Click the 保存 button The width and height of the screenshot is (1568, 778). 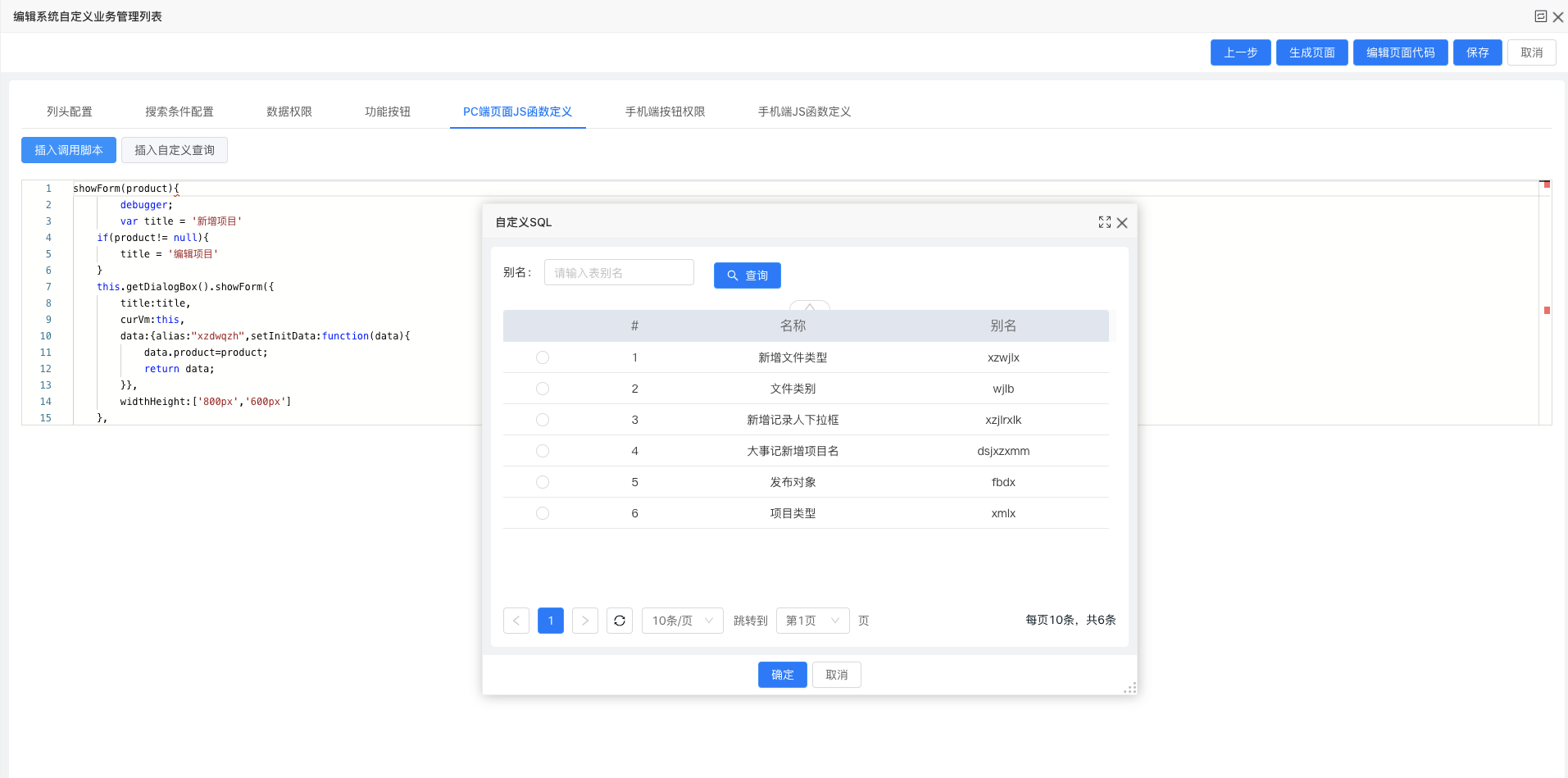pyautogui.click(x=1478, y=52)
